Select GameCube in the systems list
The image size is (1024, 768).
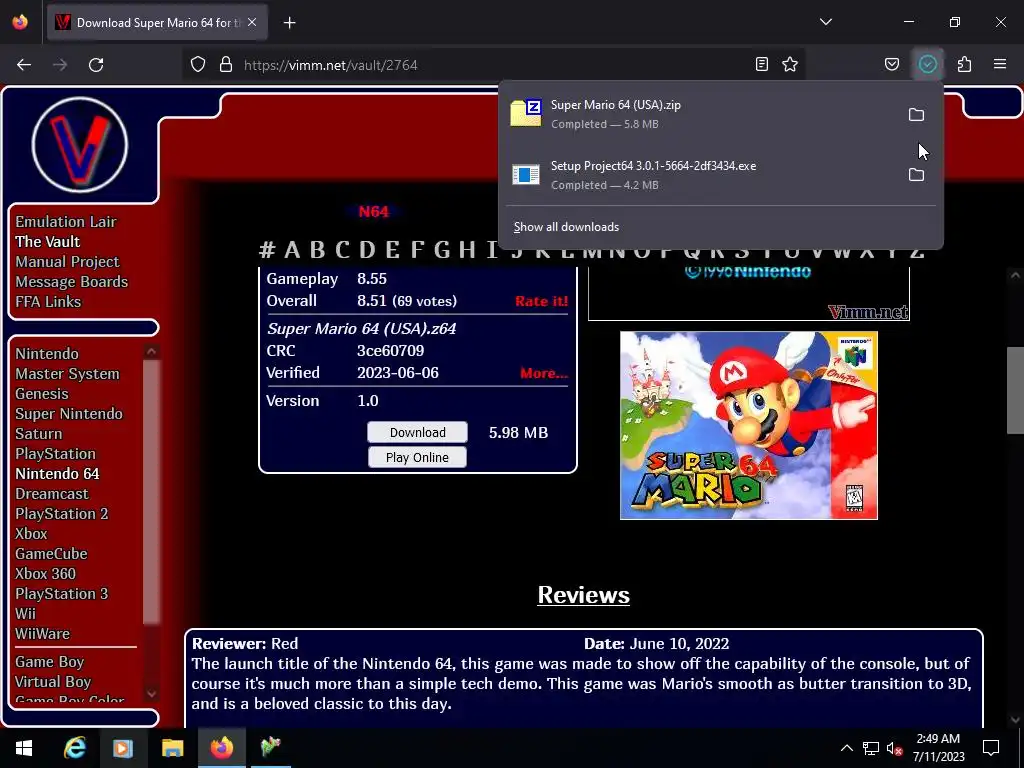pyautogui.click(x=51, y=554)
